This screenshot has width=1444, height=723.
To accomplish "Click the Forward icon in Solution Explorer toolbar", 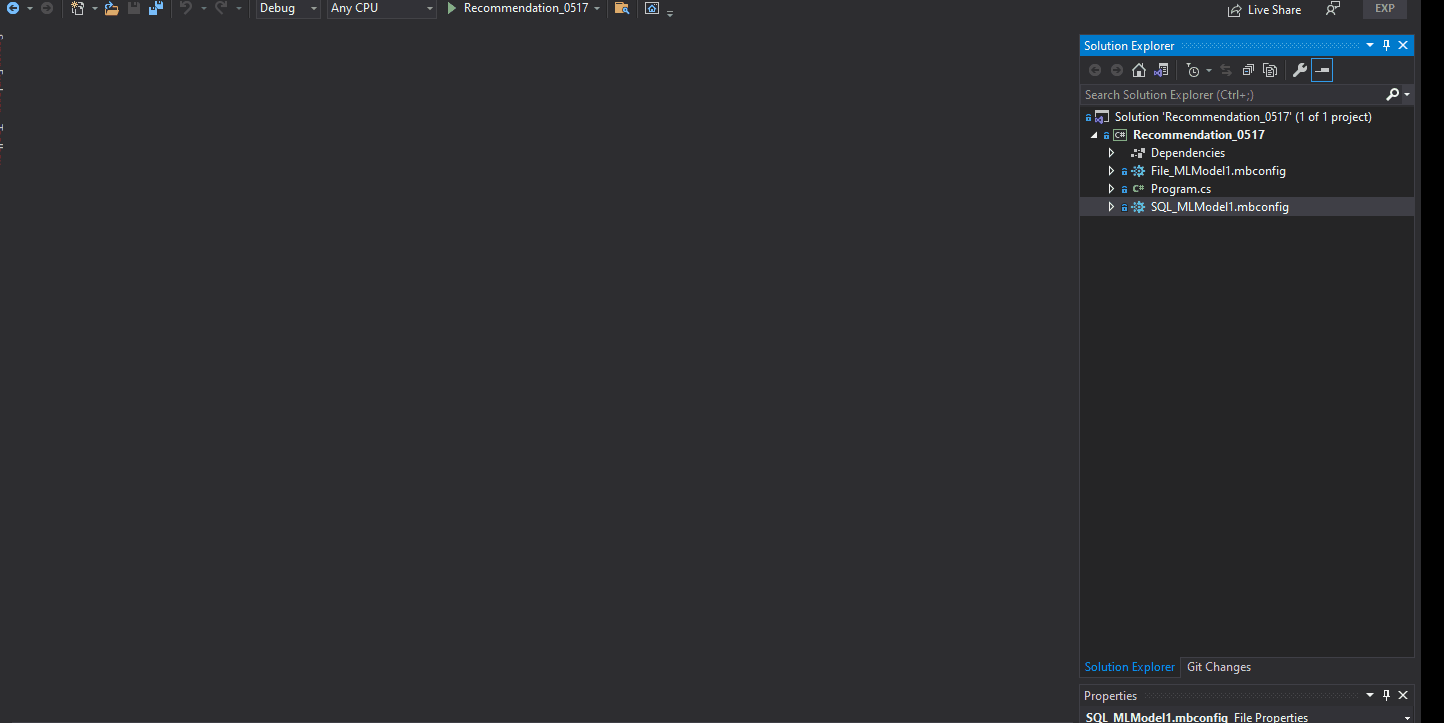I will point(1117,70).
